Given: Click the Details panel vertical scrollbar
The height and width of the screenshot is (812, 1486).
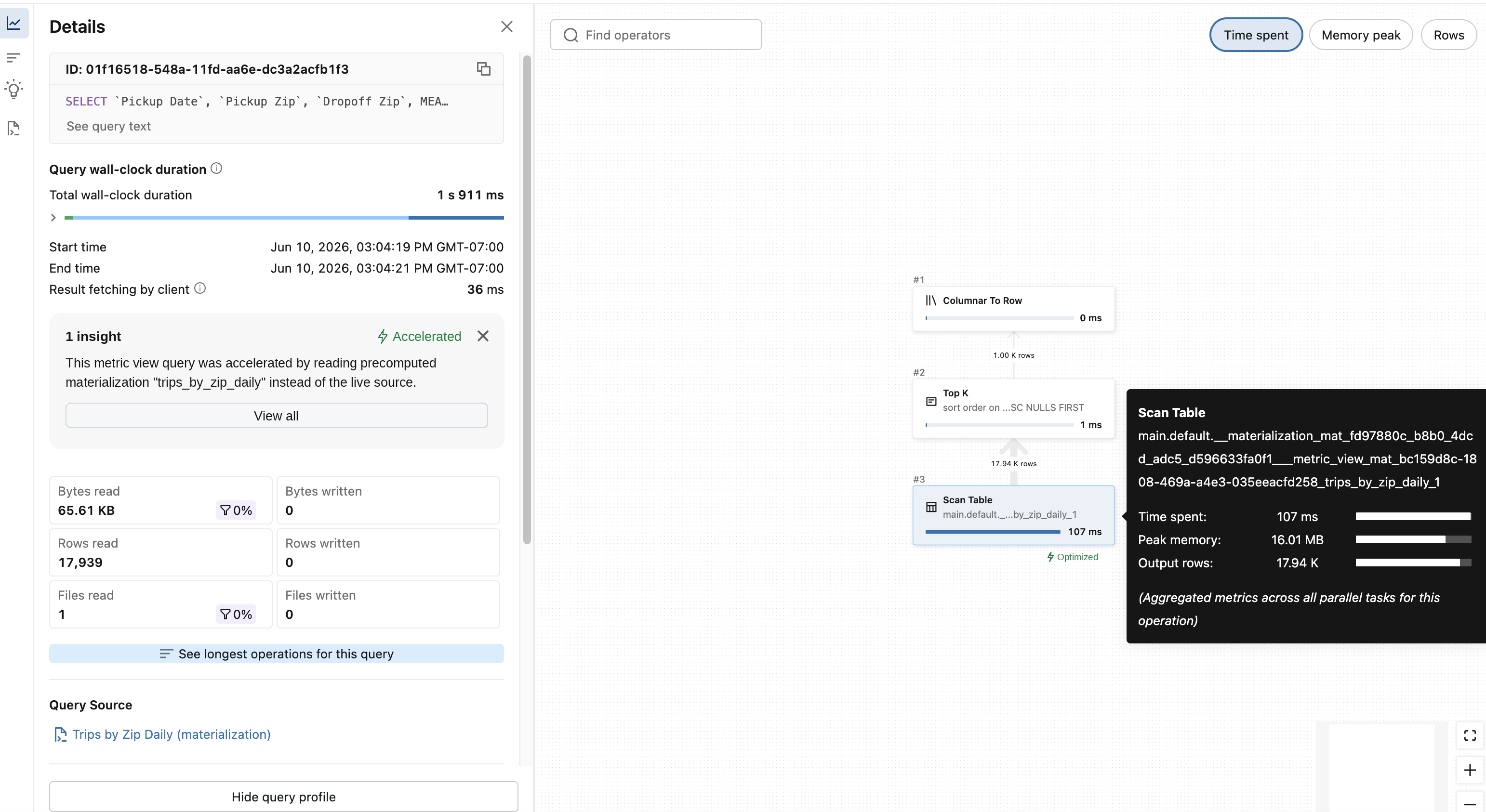Looking at the screenshot, I should tap(527, 300).
